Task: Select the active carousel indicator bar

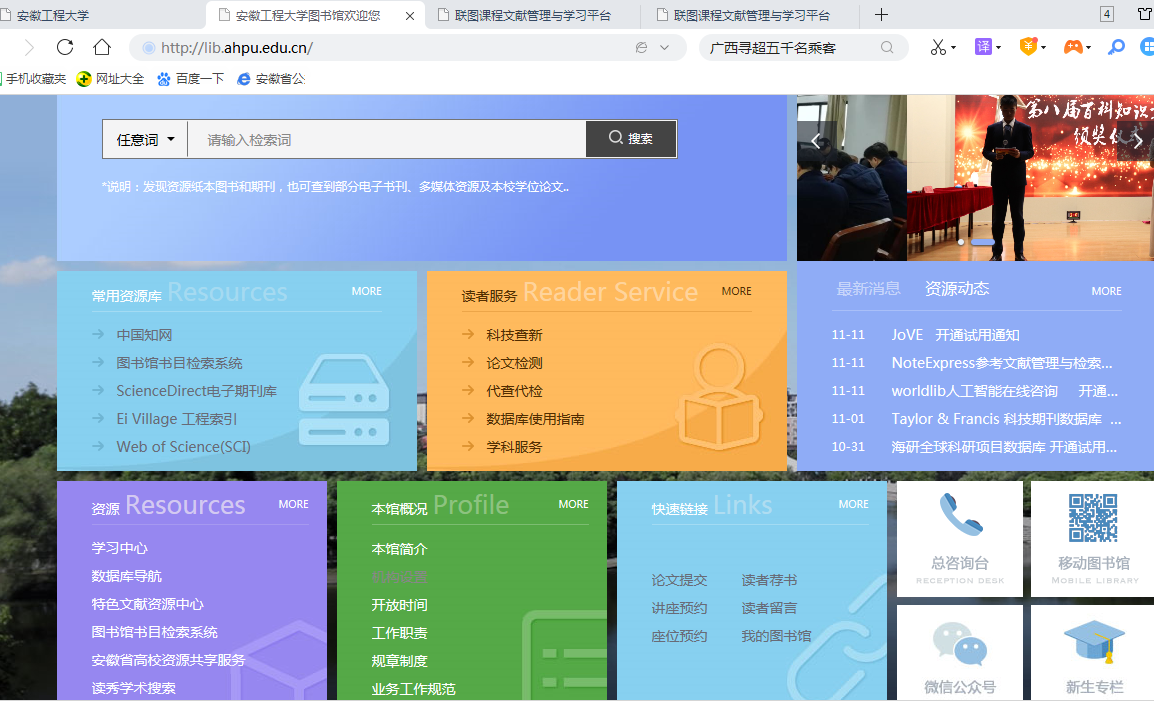Action: (x=983, y=242)
